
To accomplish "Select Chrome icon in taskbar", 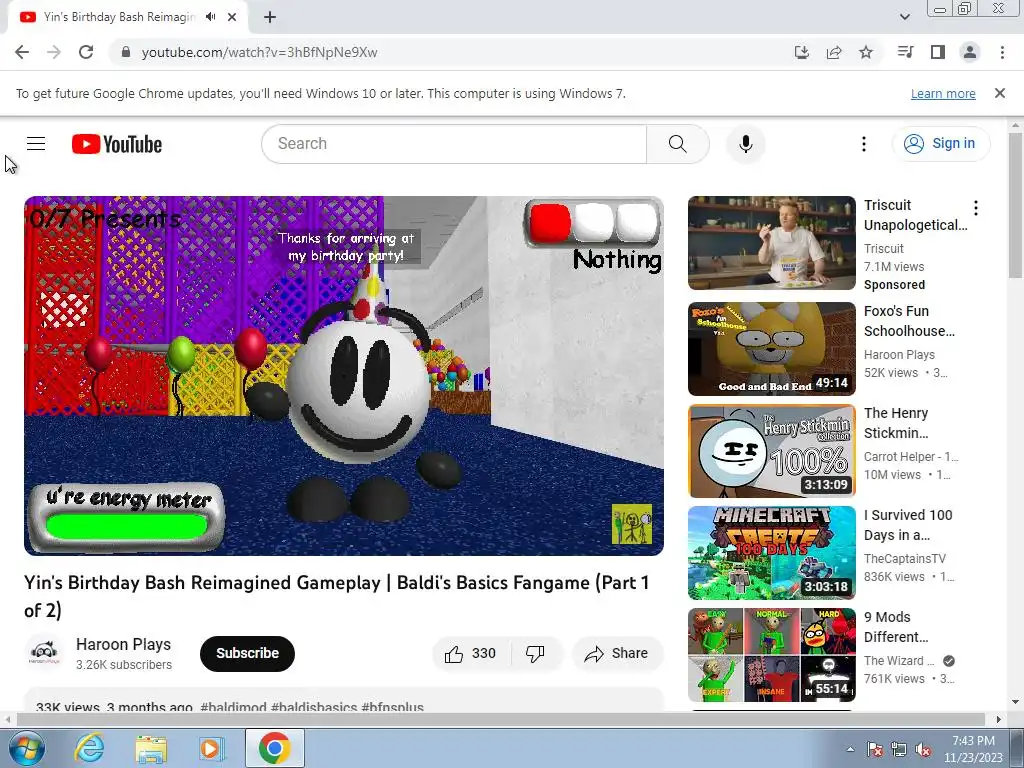I will click(x=274, y=748).
